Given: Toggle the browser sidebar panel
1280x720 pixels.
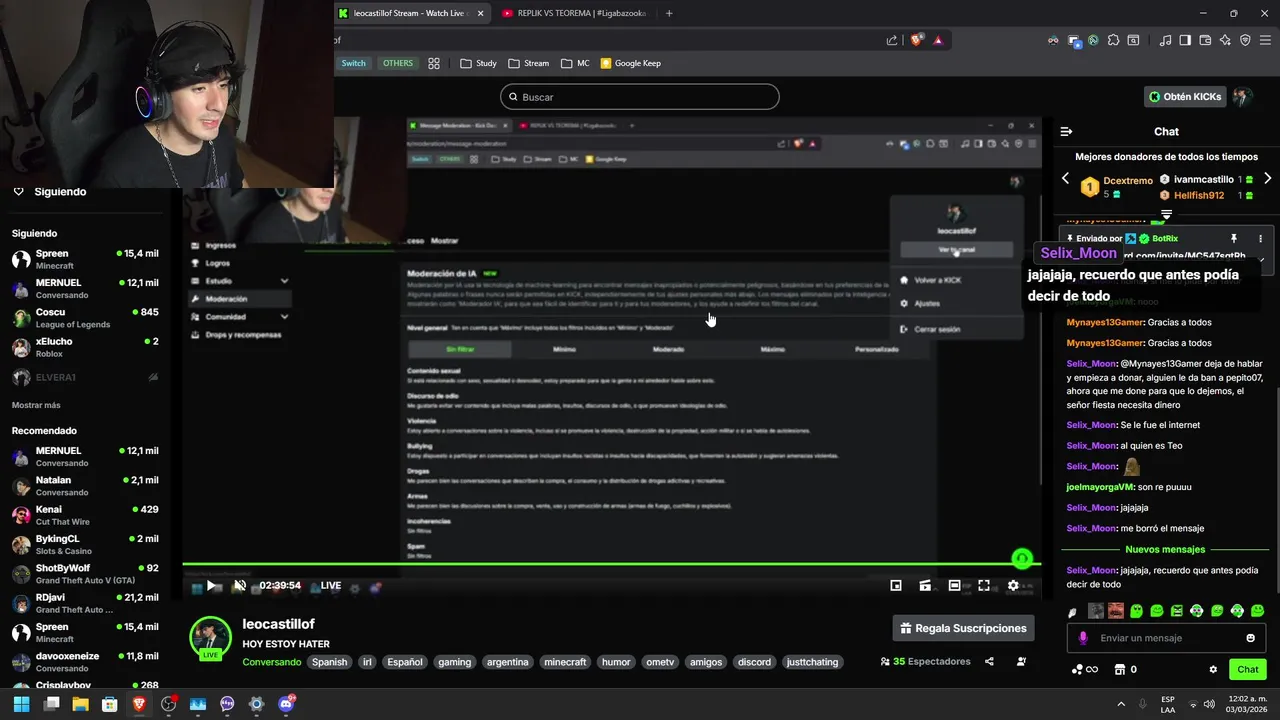Looking at the screenshot, I should [1185, 40].
